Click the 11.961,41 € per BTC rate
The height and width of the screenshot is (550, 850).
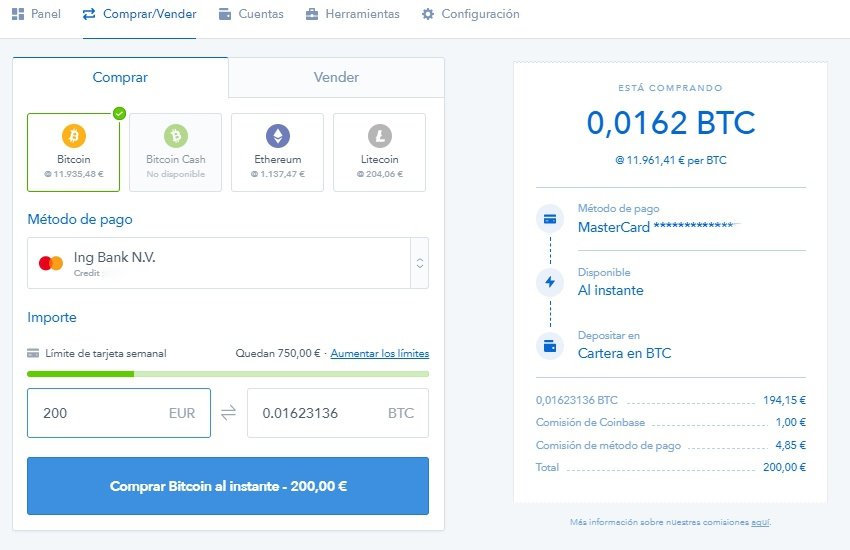[x=671, y=160]
